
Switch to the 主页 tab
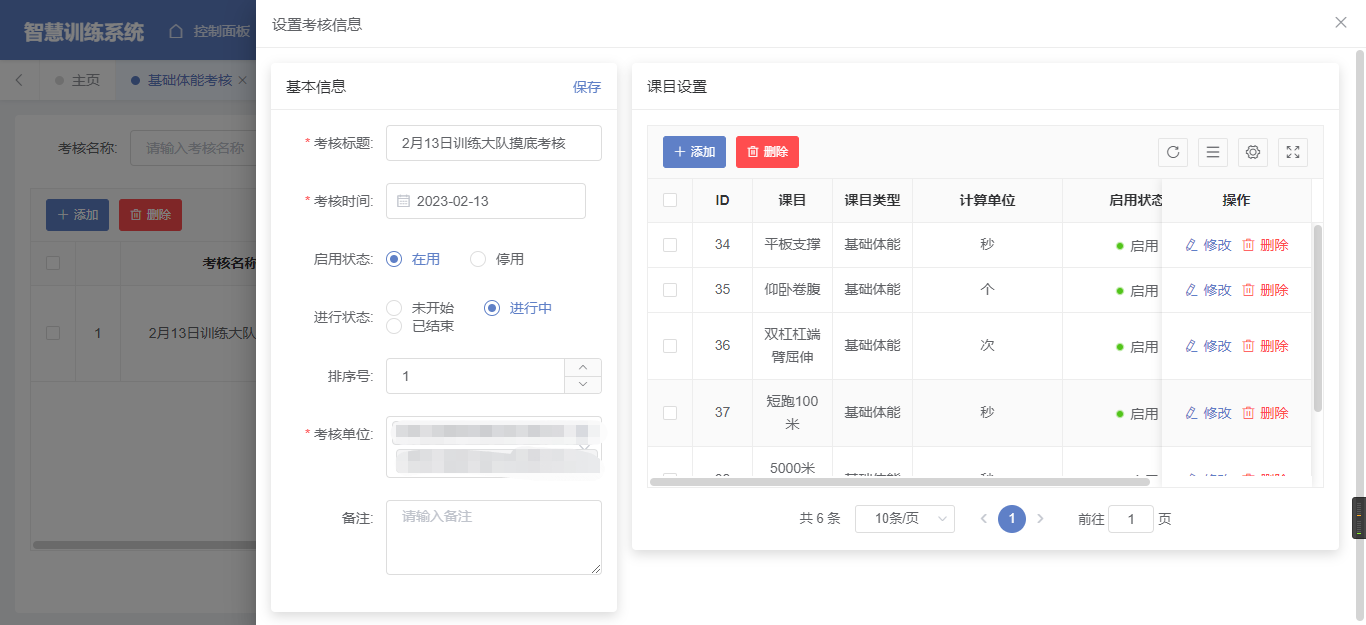click(x=85, y=80)
